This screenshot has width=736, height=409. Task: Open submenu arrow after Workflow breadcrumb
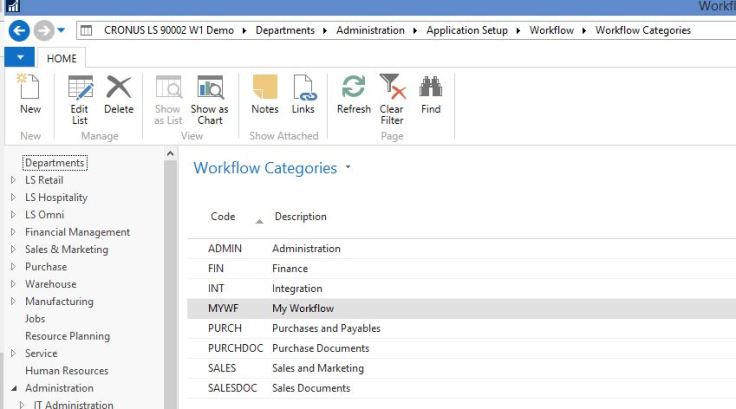584,31
